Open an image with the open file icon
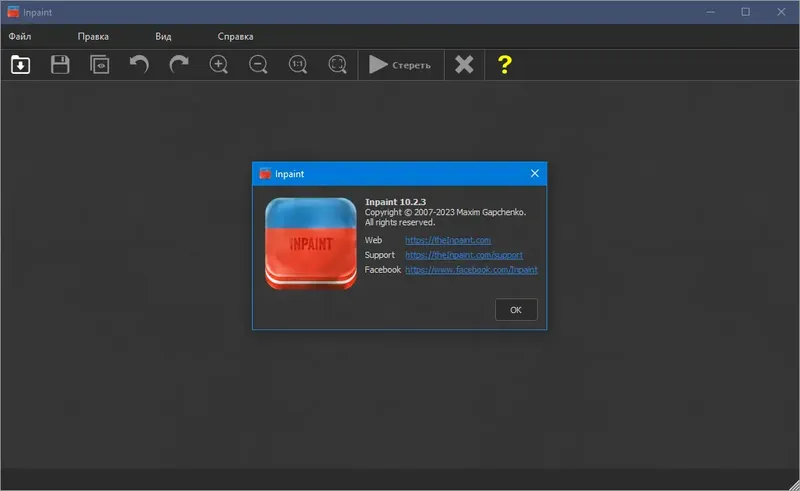The width and height of the screenshot is (800, 491). click(x=20, y=65)
